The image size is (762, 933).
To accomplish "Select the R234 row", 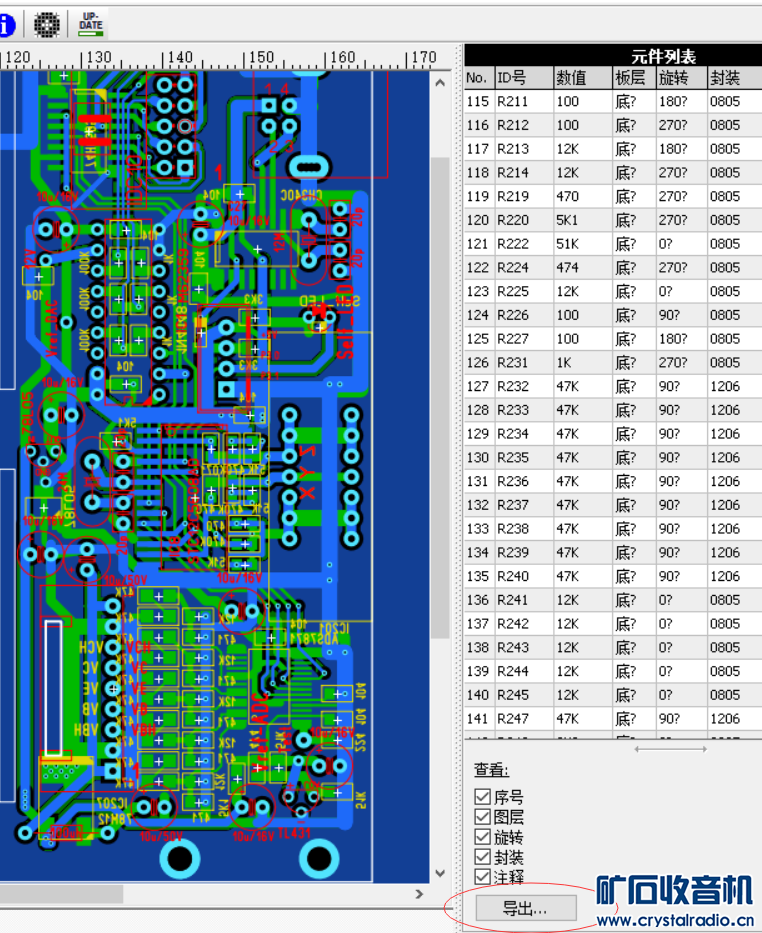I will pyautogui.click(x=613, y=434).
